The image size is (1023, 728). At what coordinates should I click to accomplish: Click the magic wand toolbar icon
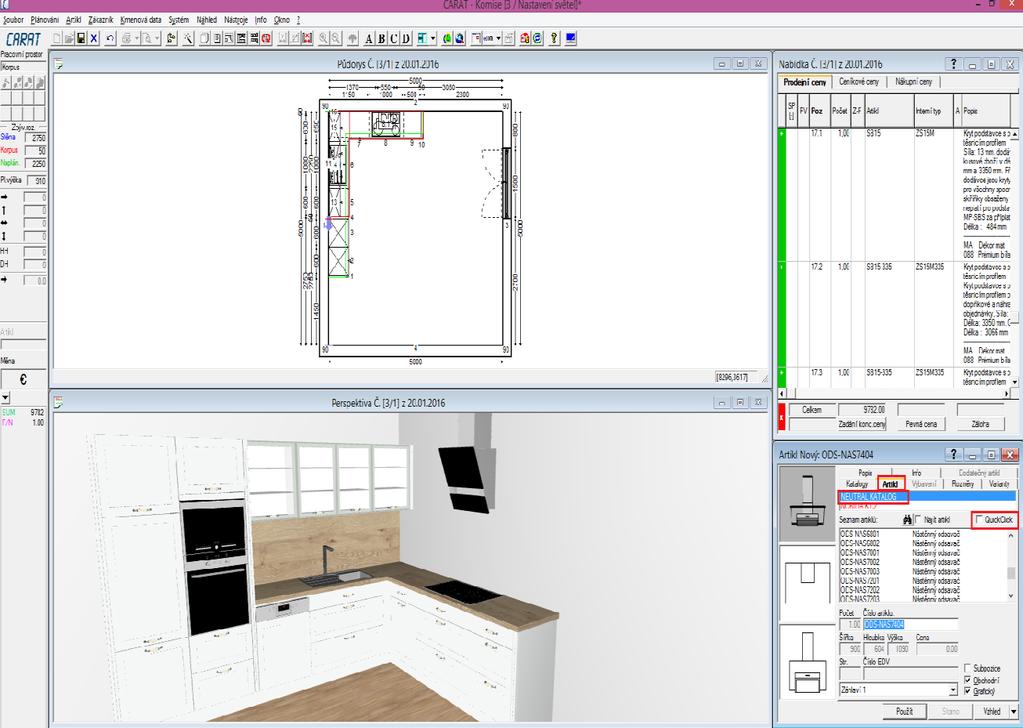point(189,38)
